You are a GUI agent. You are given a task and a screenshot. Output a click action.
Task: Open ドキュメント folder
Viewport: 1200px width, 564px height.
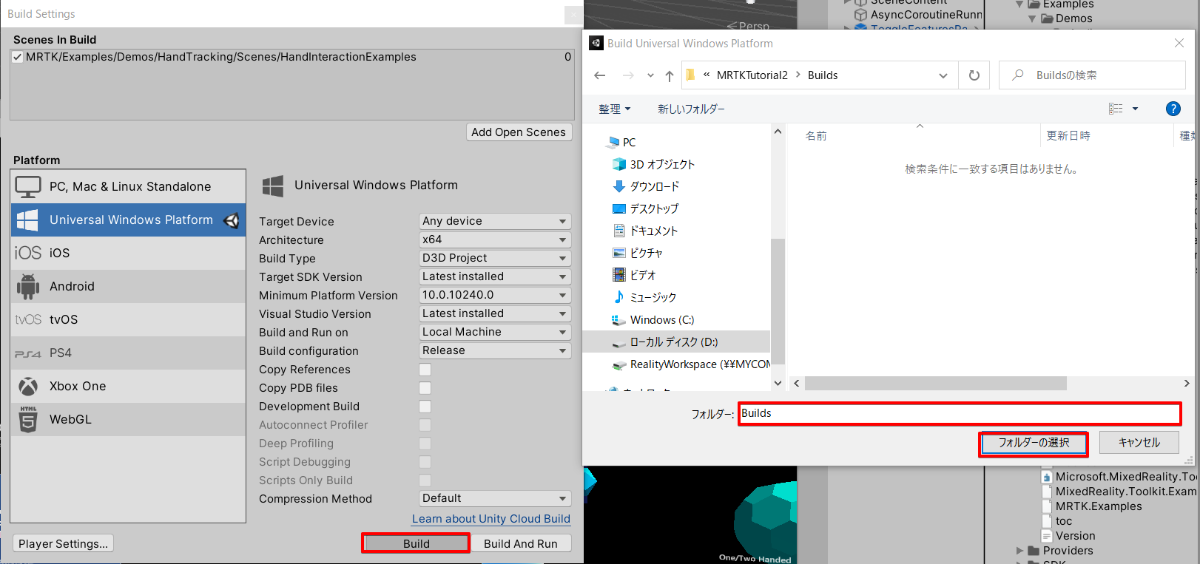[x=645, y=230]
